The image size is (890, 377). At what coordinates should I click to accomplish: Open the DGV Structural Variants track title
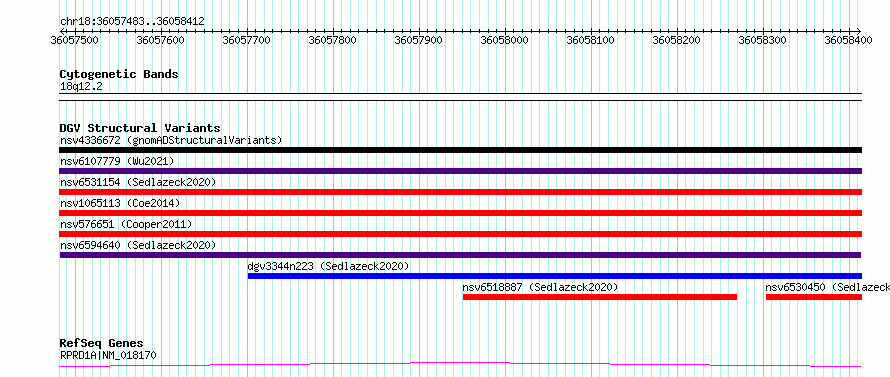[x=140, y=128]
